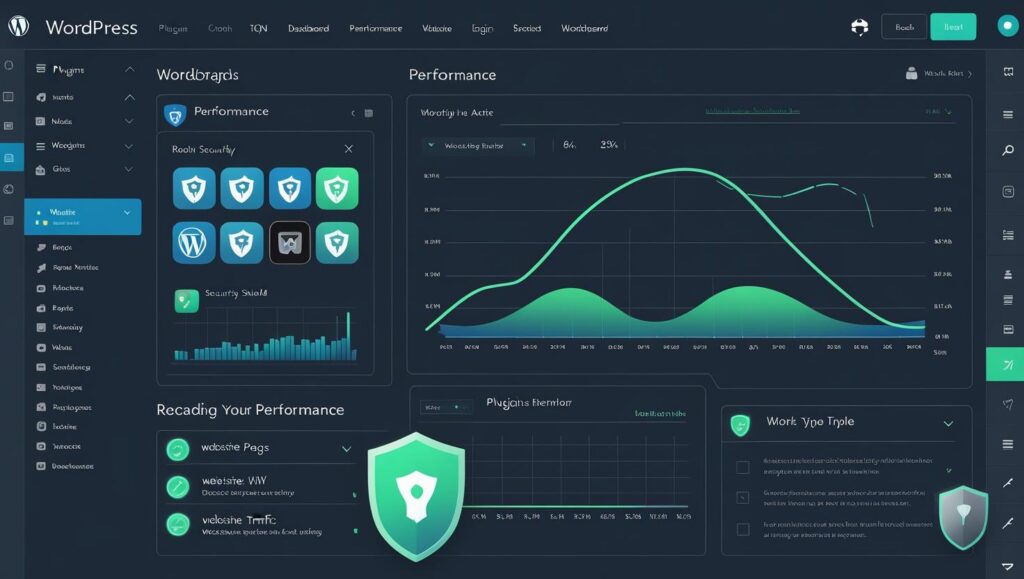
Task: Open the 'Plugin' item in top navigation
Action: [173, 29]
